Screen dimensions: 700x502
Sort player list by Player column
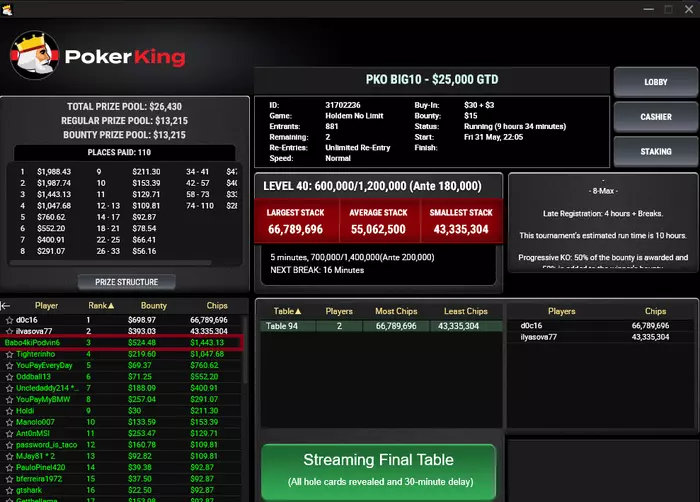[46, 305]
